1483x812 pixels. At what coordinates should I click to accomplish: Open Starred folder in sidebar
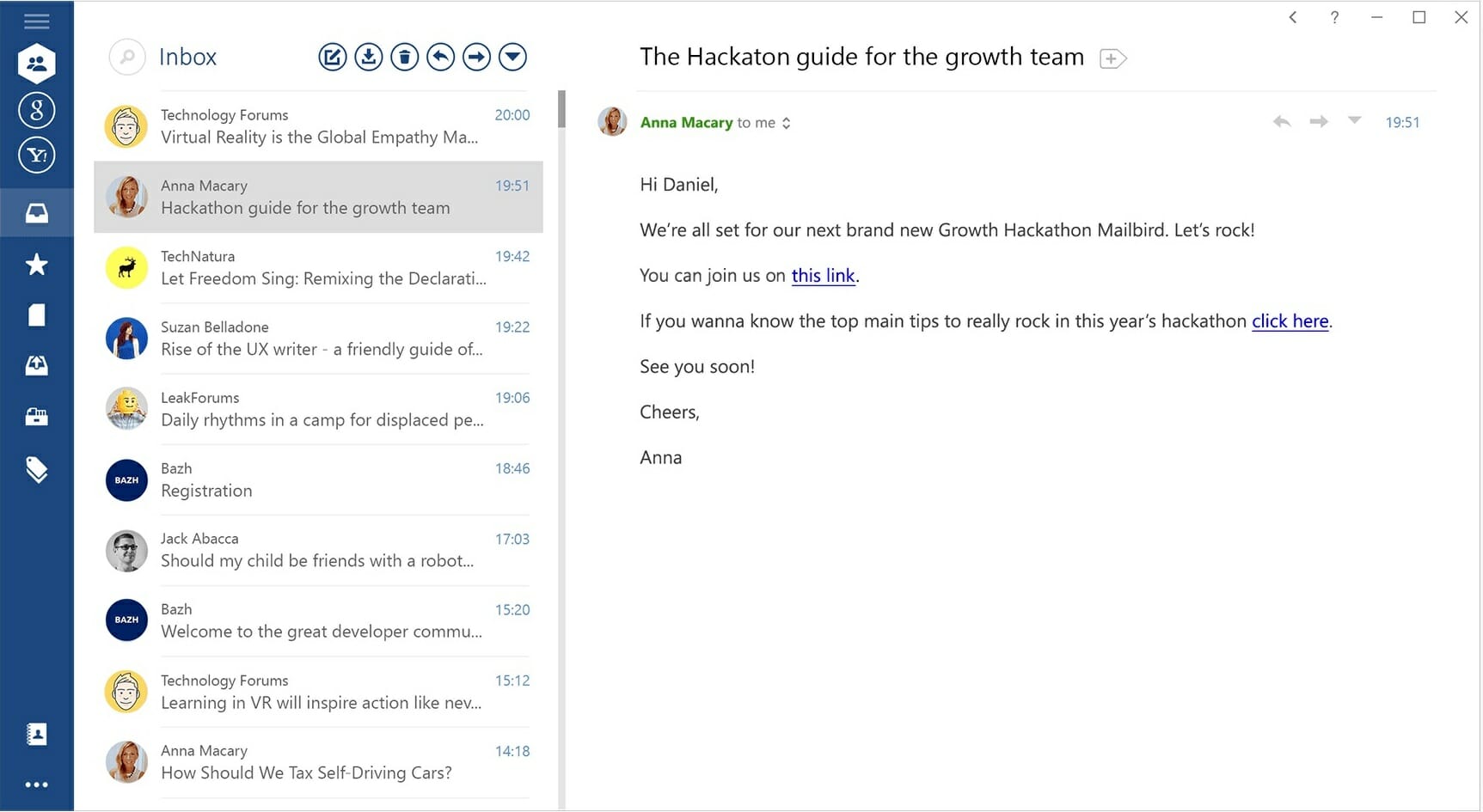tap(36, 265)
